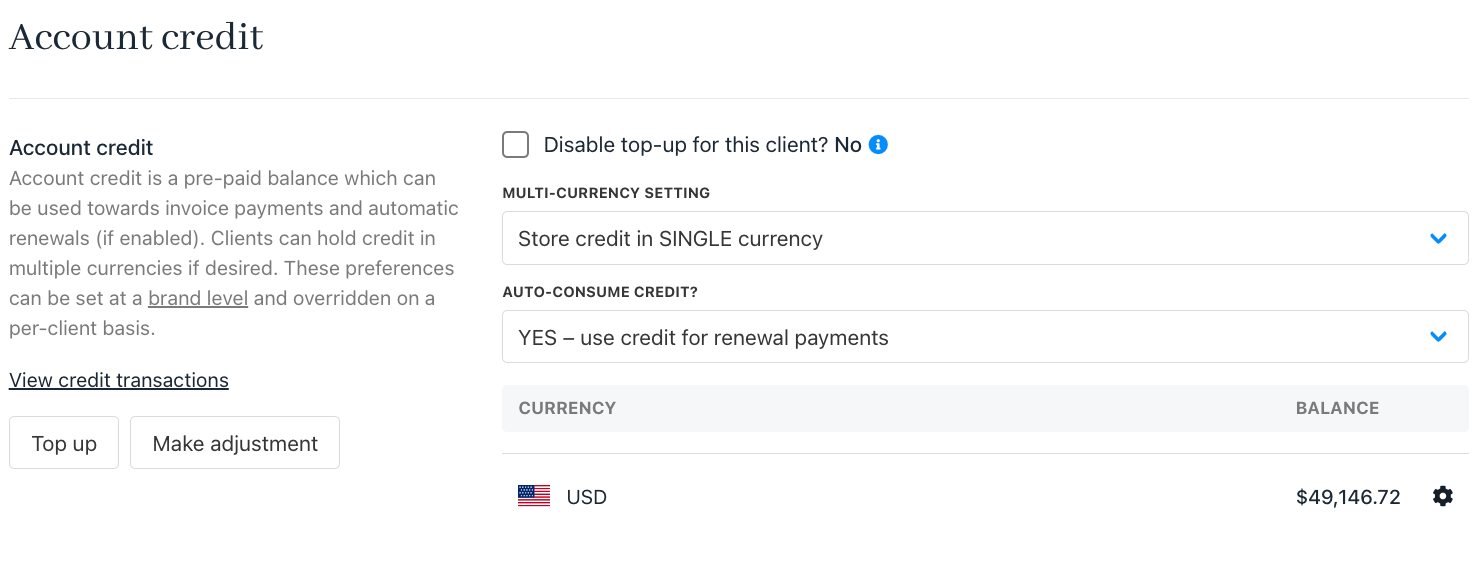This screenshot has height=577, width=1475.
Task: Click the US flag icon
Action: [x=534, y=496]
